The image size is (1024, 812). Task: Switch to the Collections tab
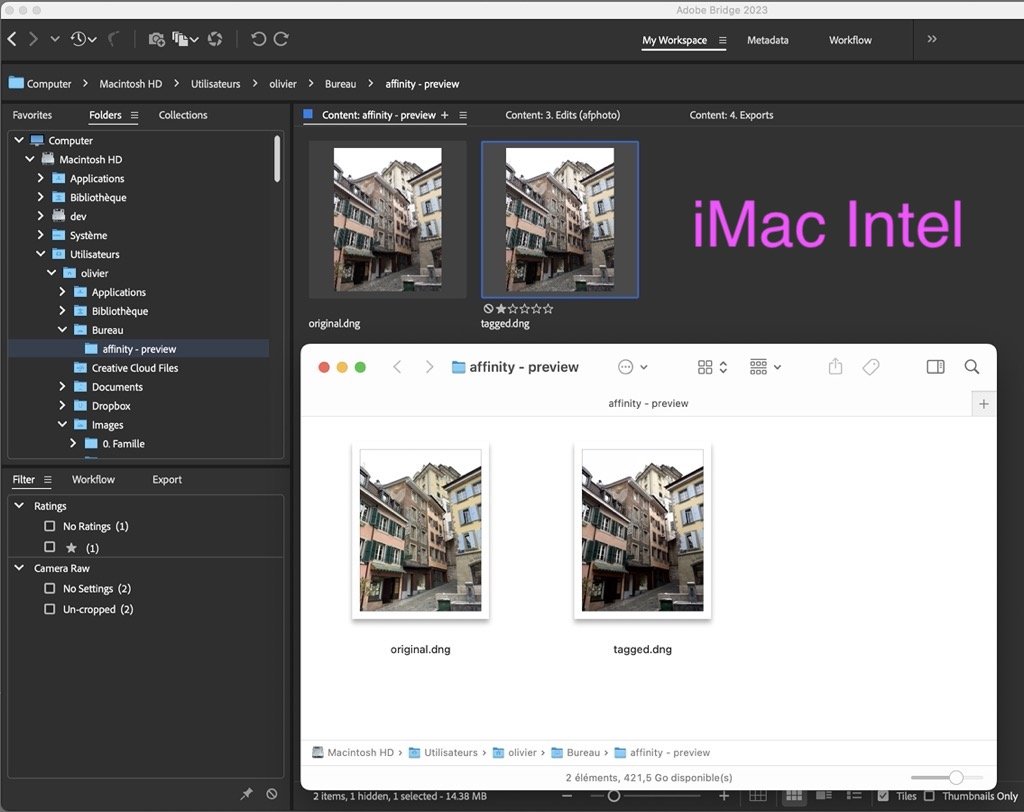(183, 115)
